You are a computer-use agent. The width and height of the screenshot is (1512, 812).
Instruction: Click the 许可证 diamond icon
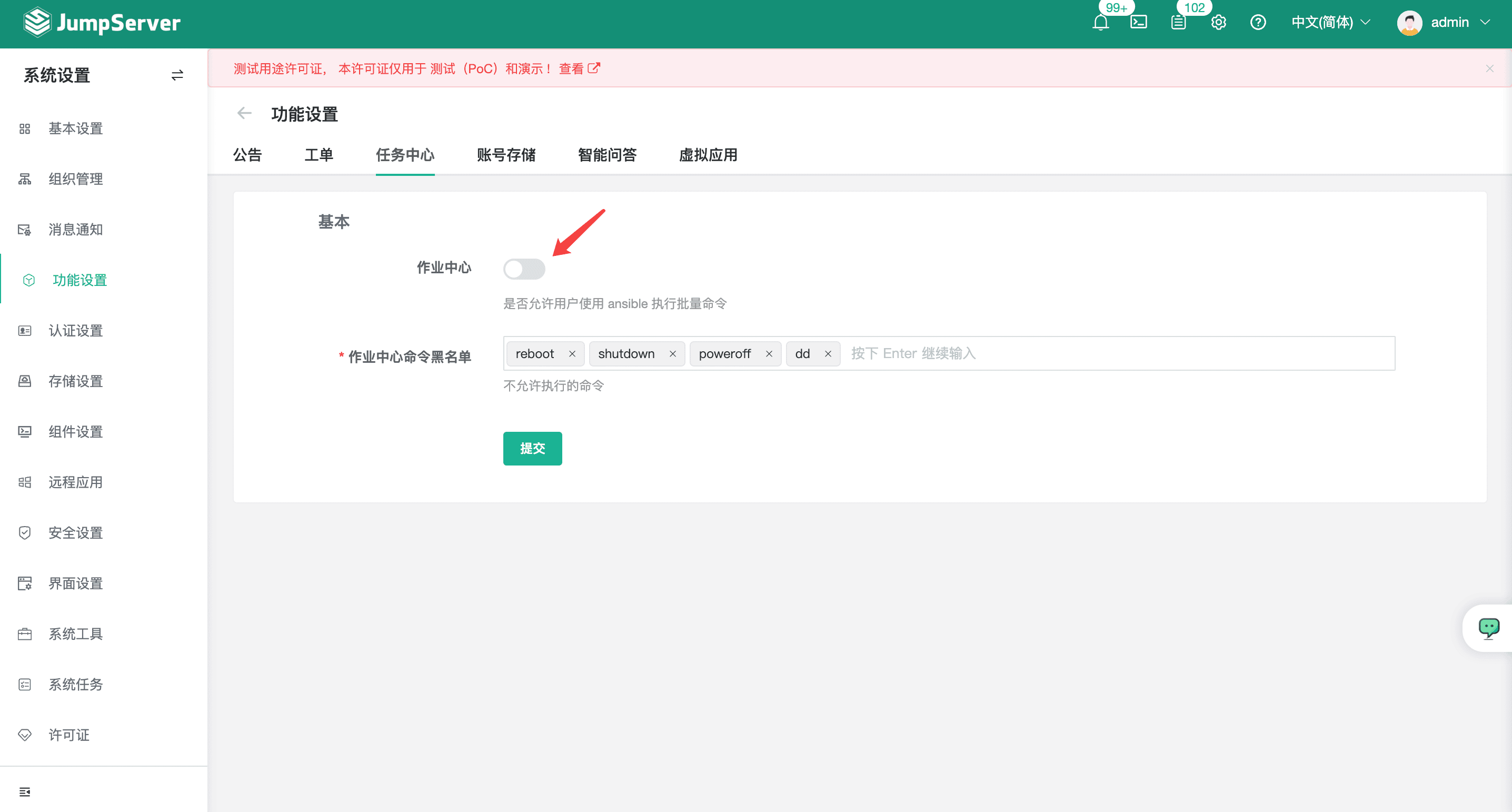click(x=25, y=735)
